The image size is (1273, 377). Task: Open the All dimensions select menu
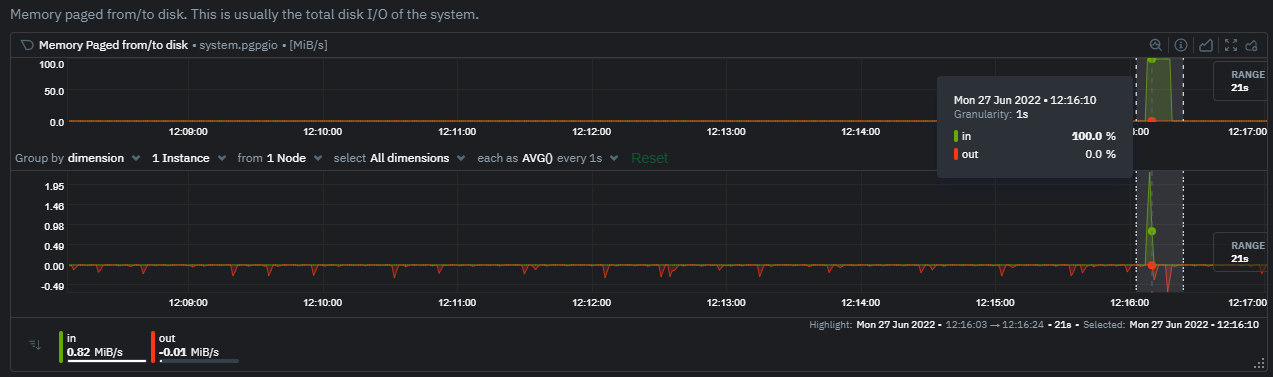(398, 158)
